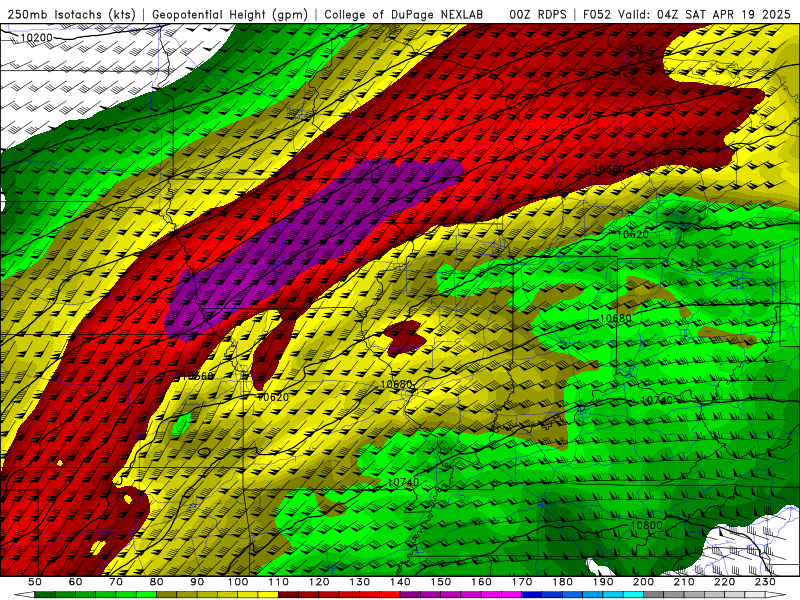The width and height of the screenshot is (800, 600).
Task: Click the color scale value 140
Action: 400,582
